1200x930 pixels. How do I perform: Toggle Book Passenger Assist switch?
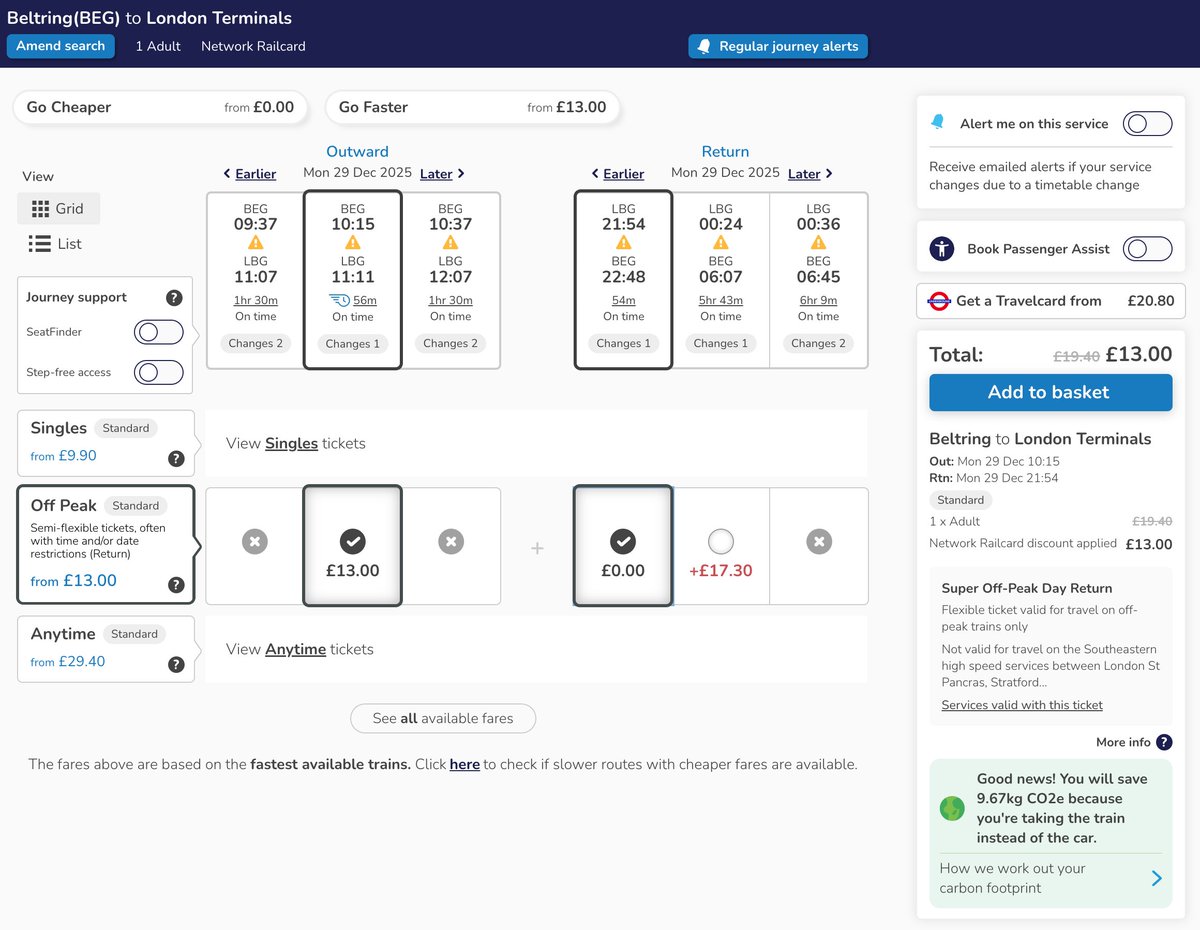1147,249
